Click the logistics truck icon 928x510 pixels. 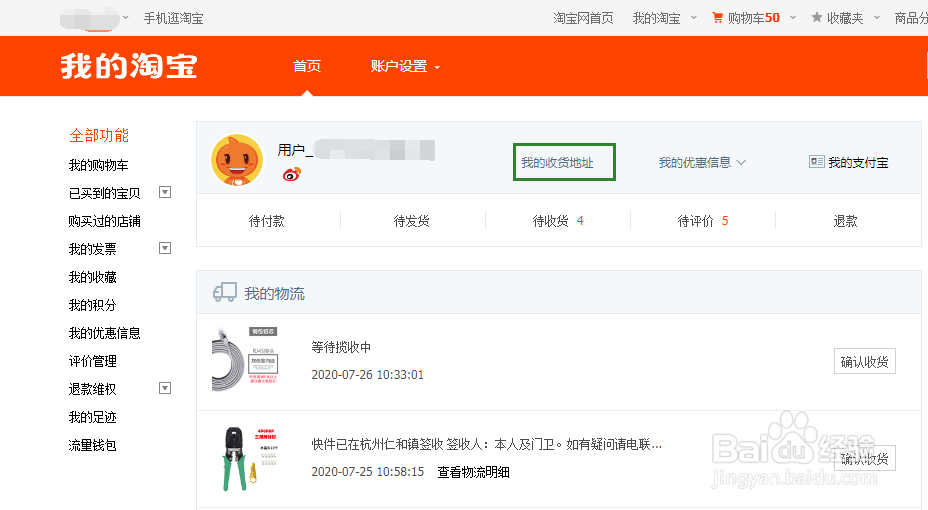click(x=224, y=292)
